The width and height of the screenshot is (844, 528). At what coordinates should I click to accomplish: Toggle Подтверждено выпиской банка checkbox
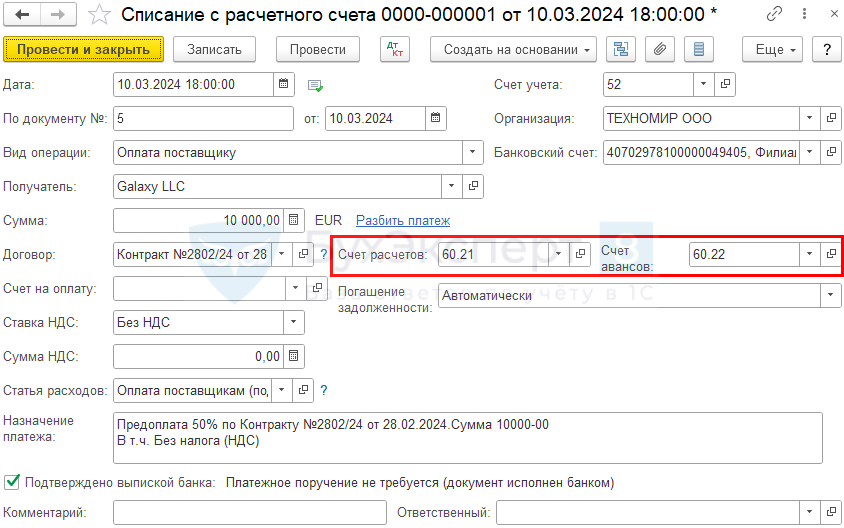(x=12, y=482)
